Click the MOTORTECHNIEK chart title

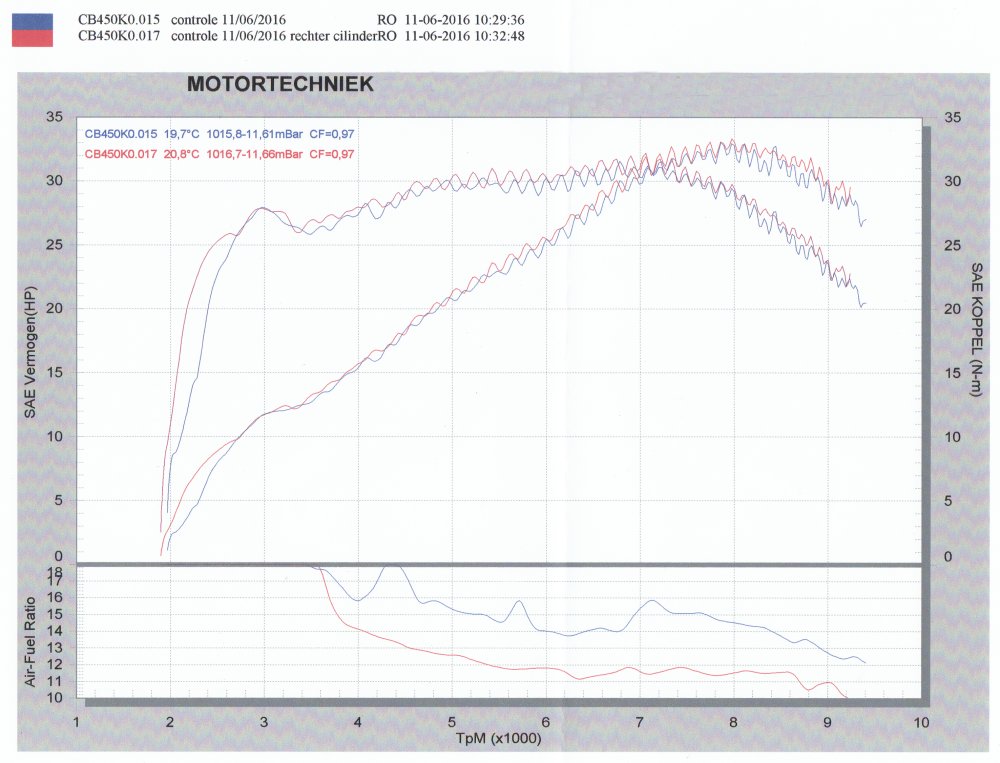(x=280, y=84)
